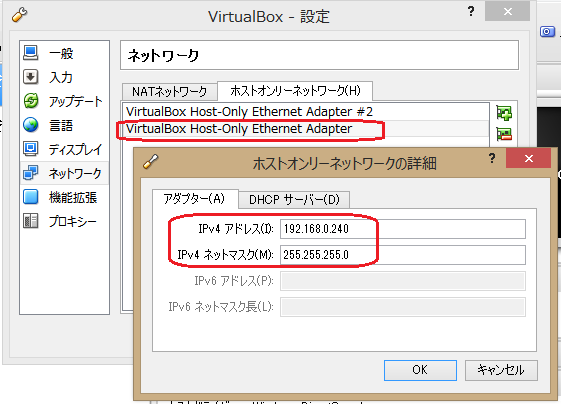Click the camera snapshot icon in the background window

[x=547, y=31]
